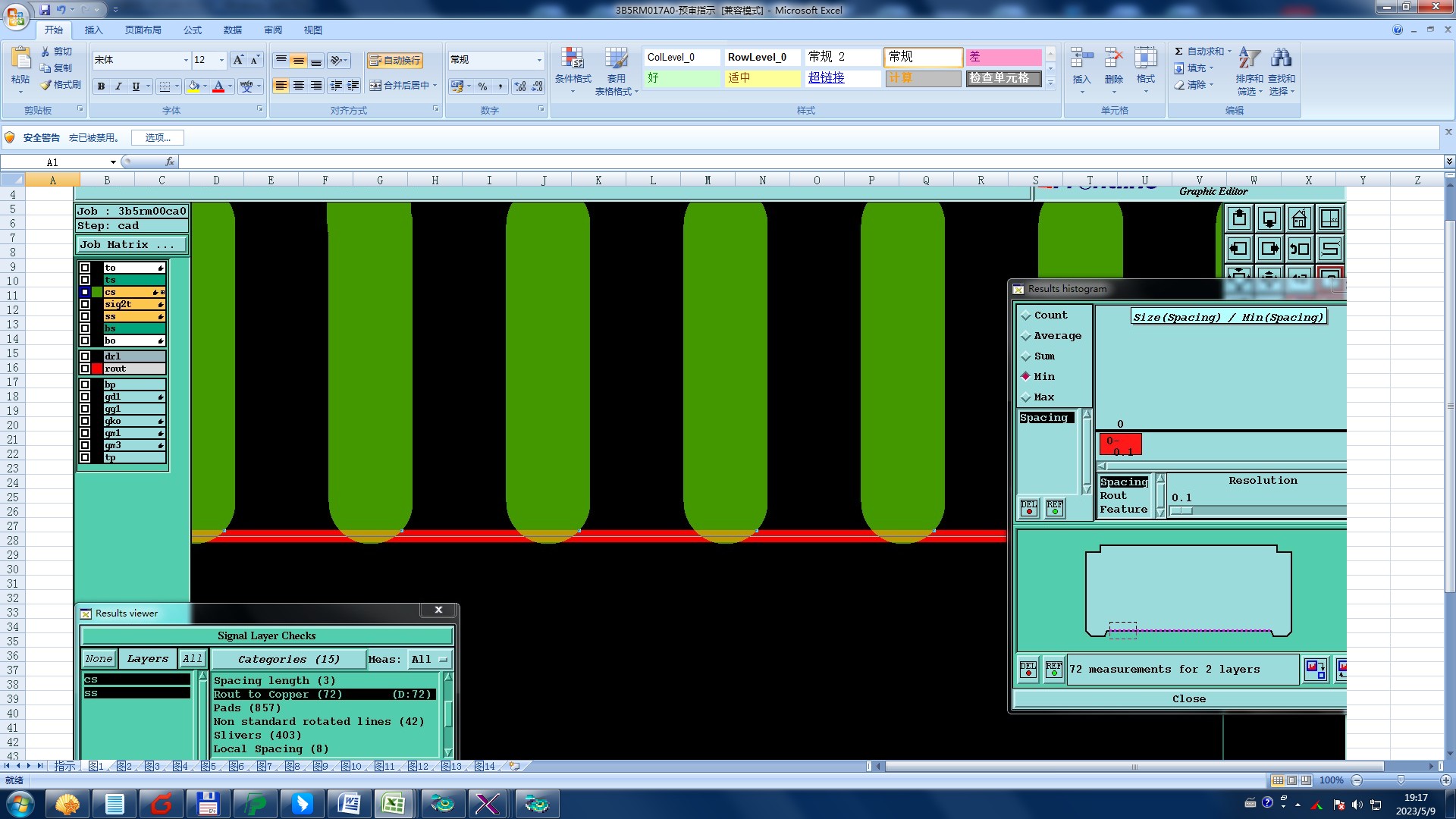This screenshot has height=819, width=1456.
Task: Expand the number format combo box
Action: pyautogui.click(x=539, y=60)
